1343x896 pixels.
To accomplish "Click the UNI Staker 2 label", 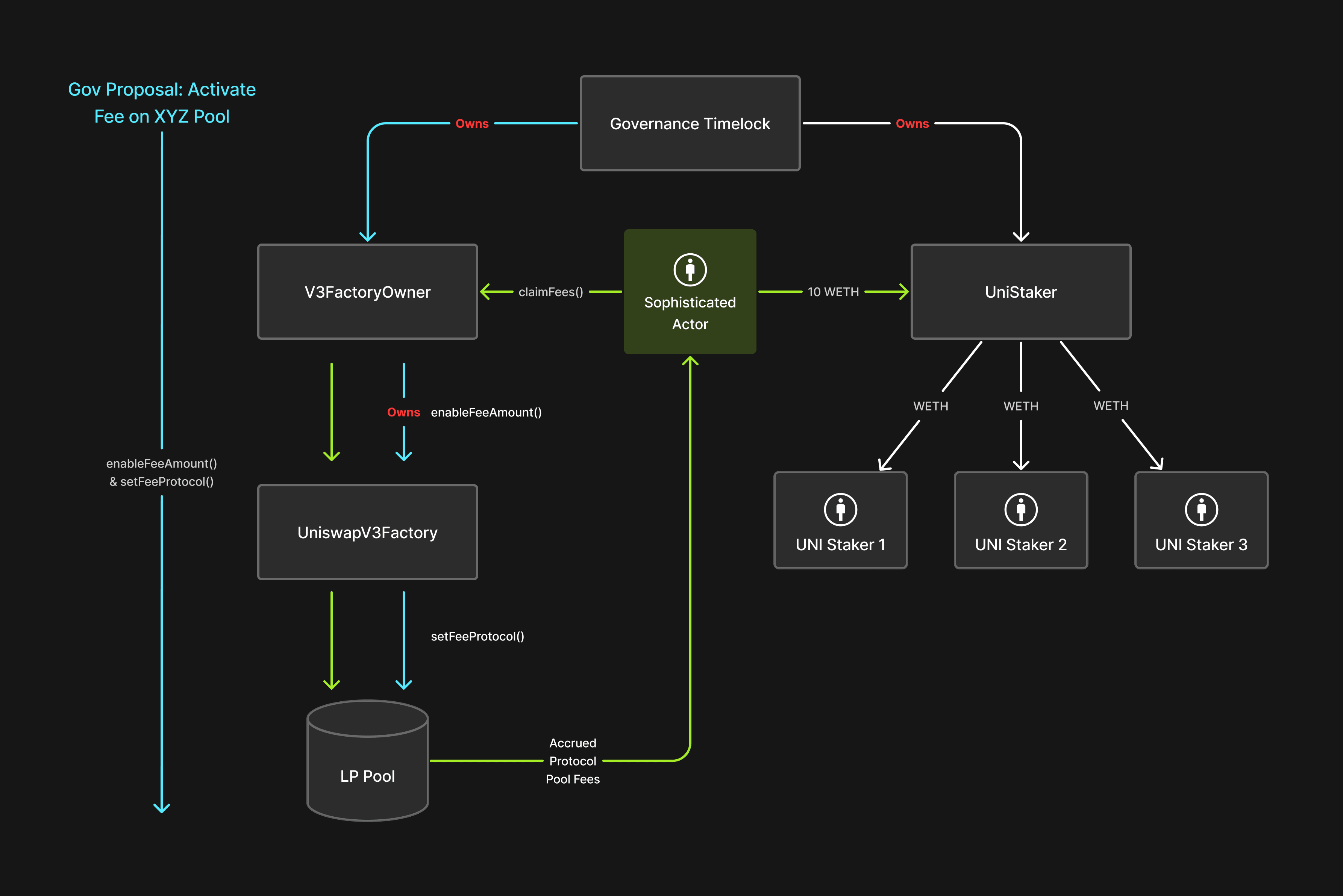I will [x=1021, y=545].
